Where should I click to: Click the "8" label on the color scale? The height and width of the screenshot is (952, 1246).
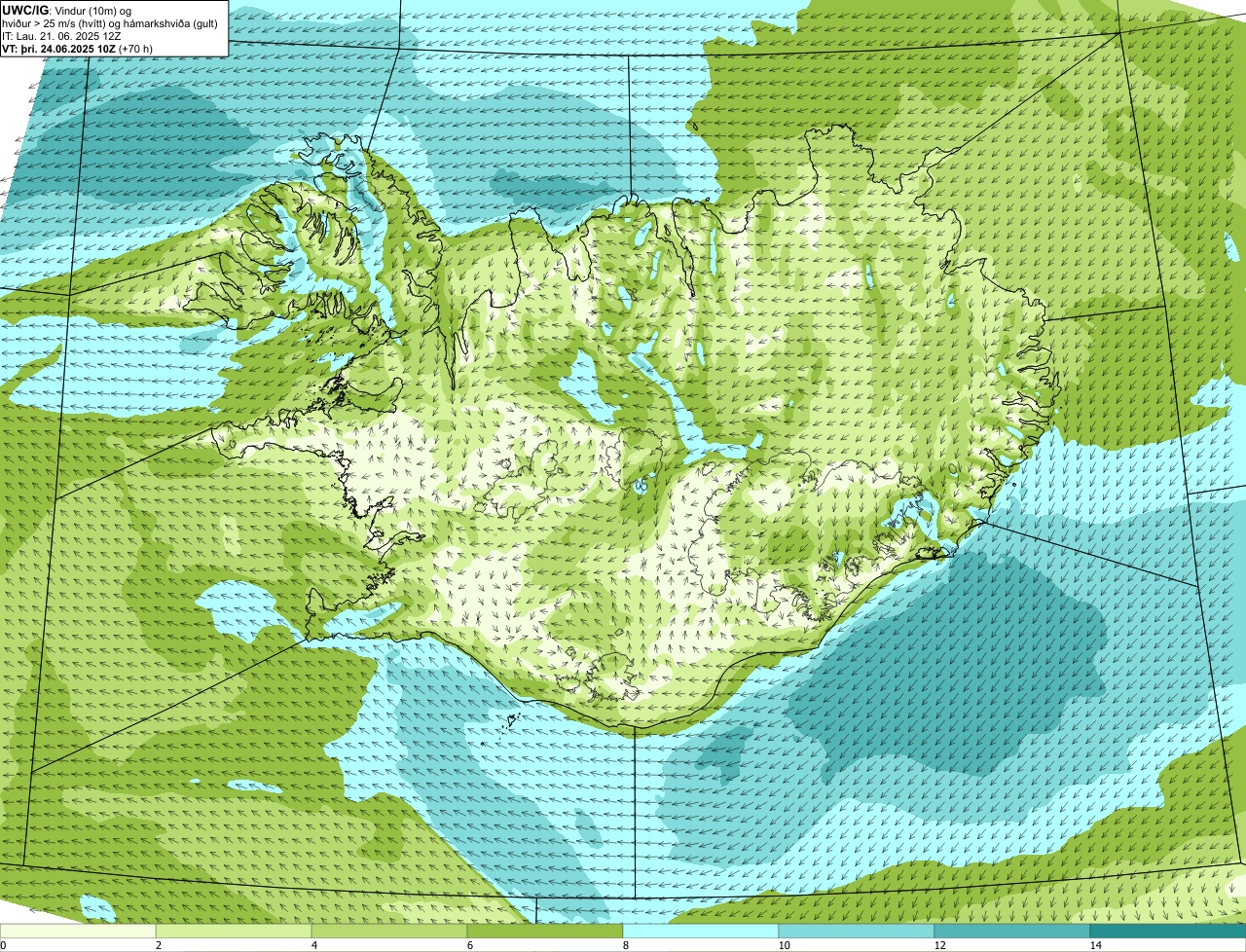tap(625, 945)
